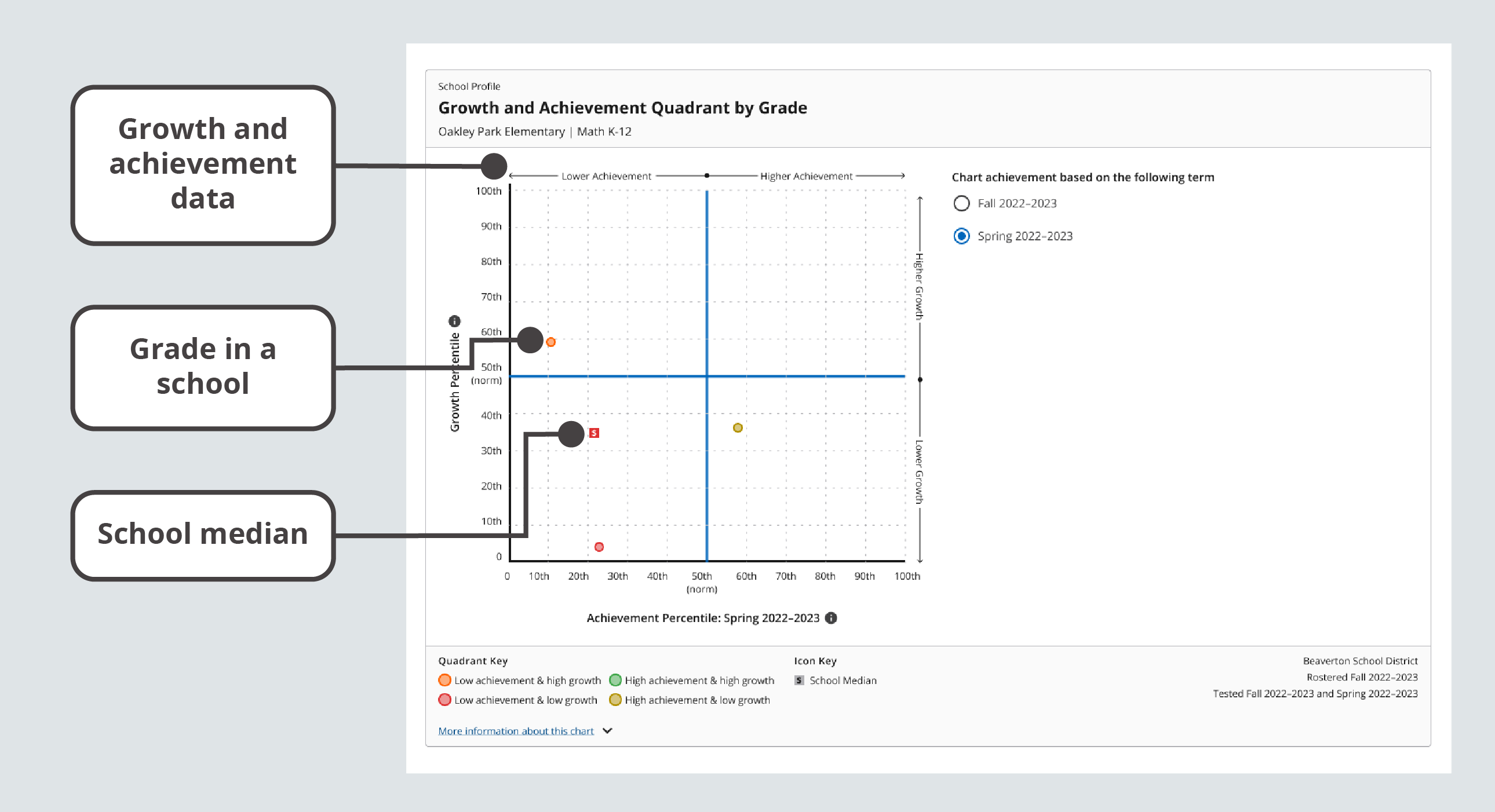Click the Growth and Achievement Quadrant by Grade title

(x=622, y=108)
